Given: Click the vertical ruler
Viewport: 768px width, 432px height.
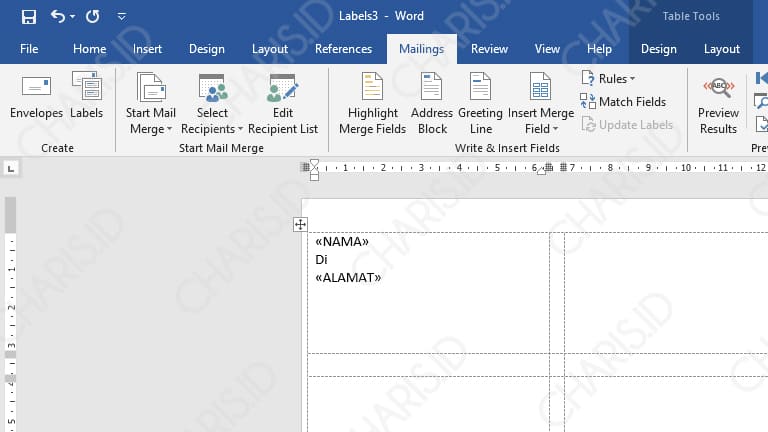Looking at the screenshot, I should (11, 313).
